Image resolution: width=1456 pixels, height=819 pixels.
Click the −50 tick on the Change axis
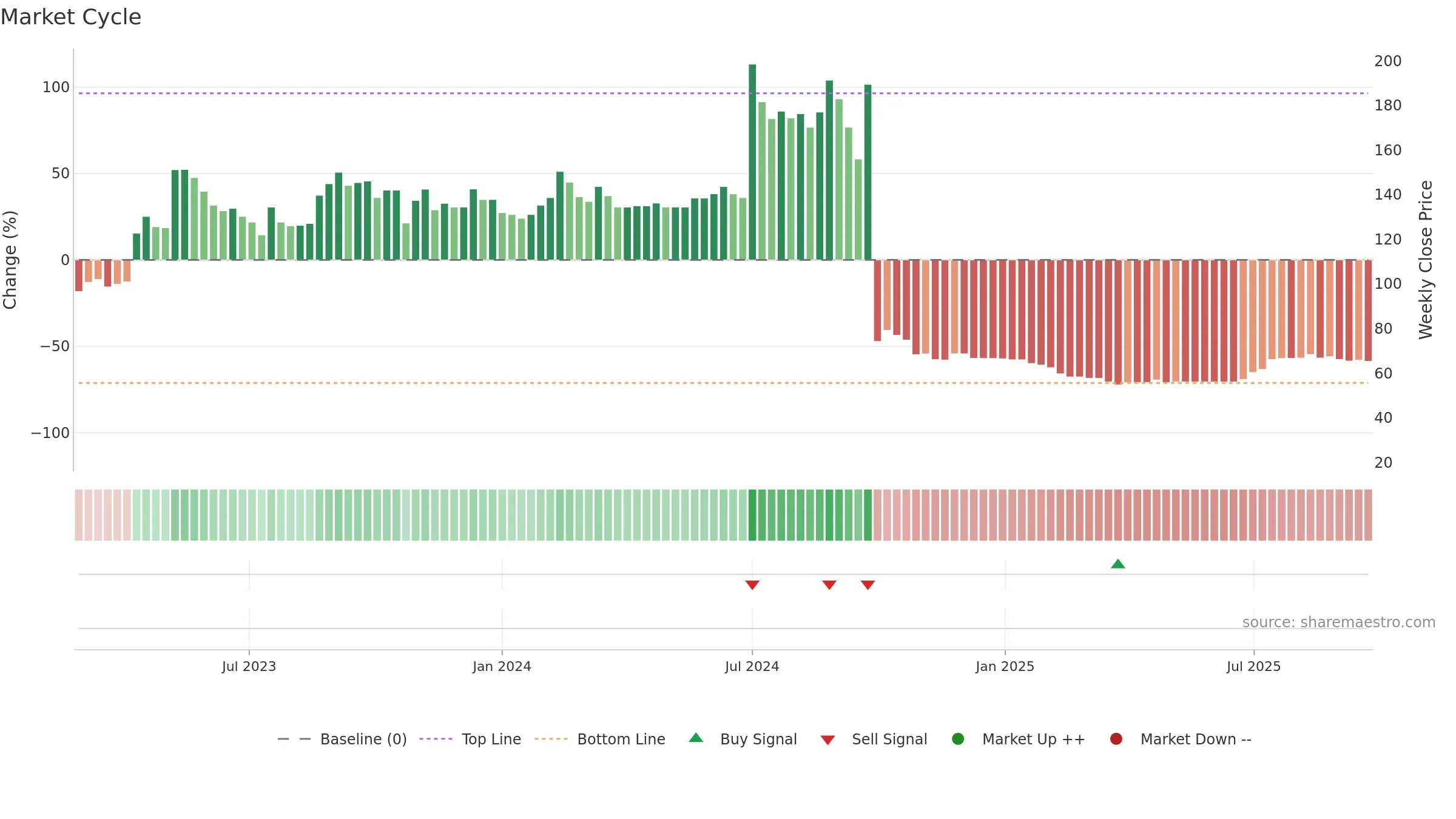[x=55, y=346]
